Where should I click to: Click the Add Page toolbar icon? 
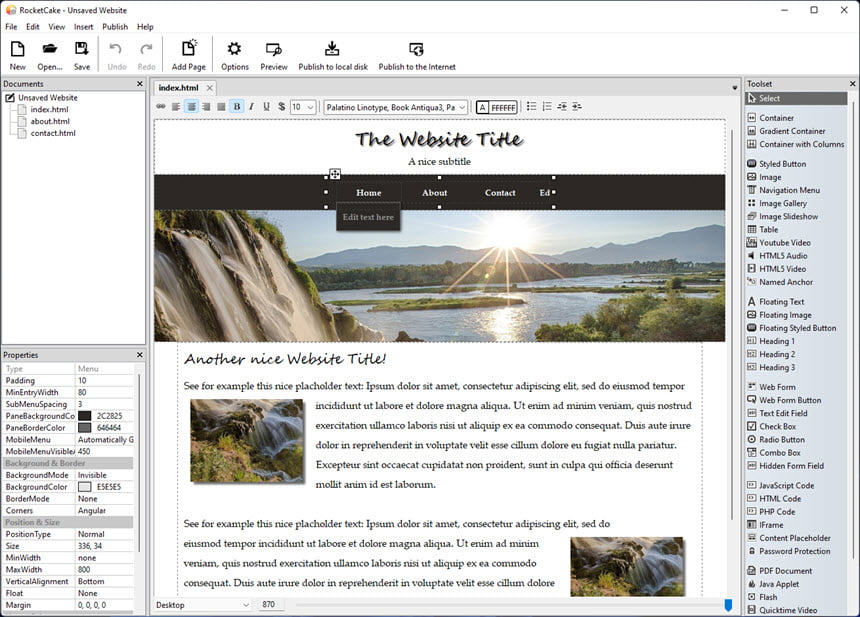(x=189, y=55)
